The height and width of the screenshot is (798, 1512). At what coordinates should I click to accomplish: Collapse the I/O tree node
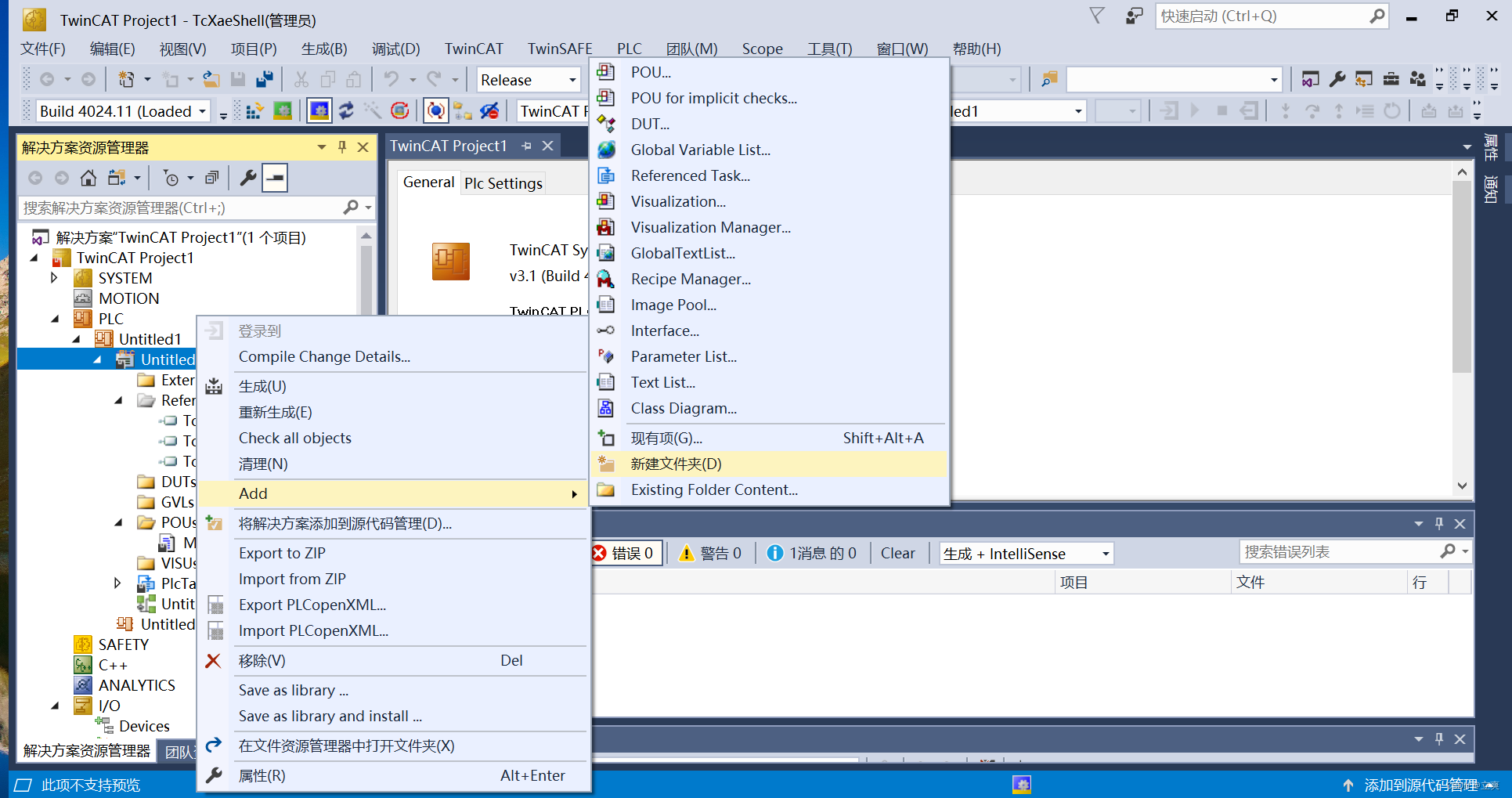point(55,706)
